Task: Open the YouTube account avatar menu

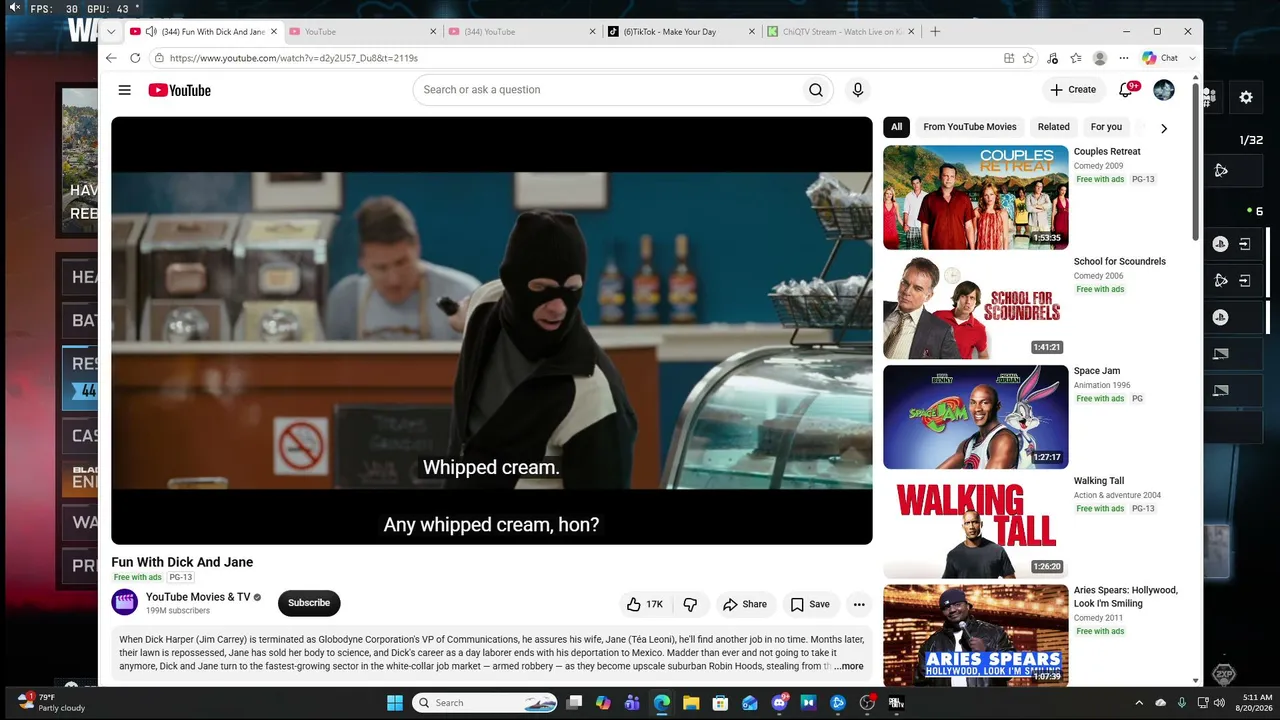Action: pyautogui.click(x=1164, y=90)
